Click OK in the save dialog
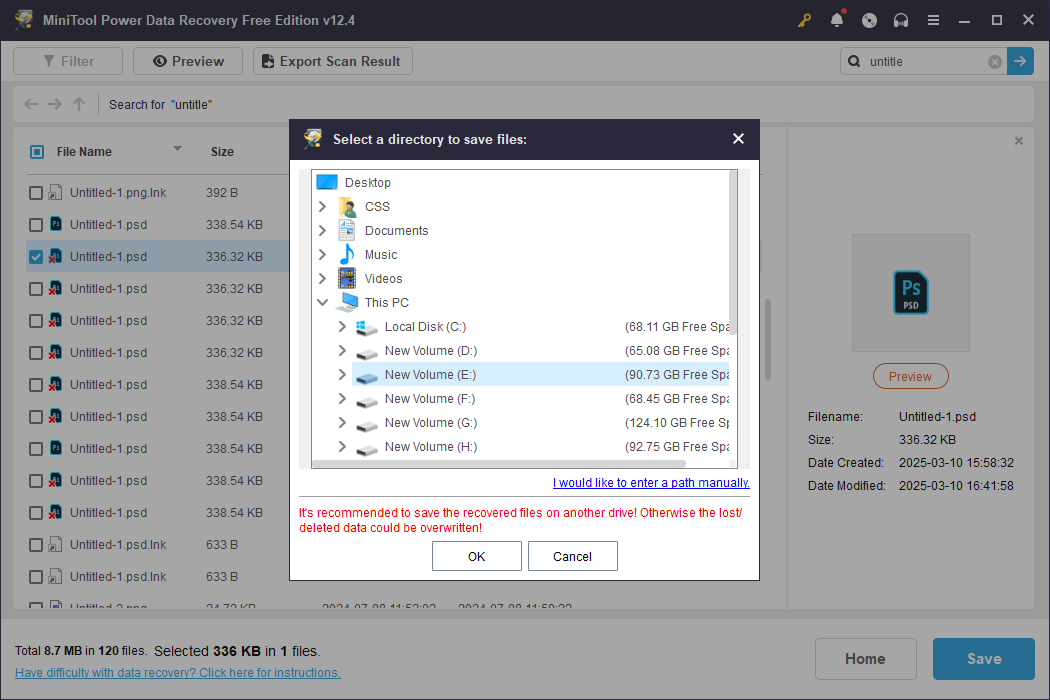This screenshot has height=700, width=1050. click(x=477, y=556)
